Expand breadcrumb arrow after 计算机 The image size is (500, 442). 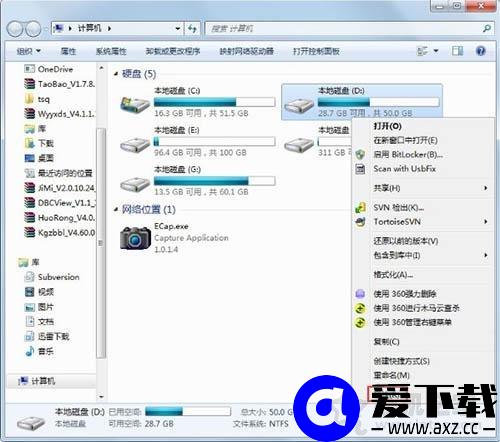pyautogui.click(x=109, y=29)
